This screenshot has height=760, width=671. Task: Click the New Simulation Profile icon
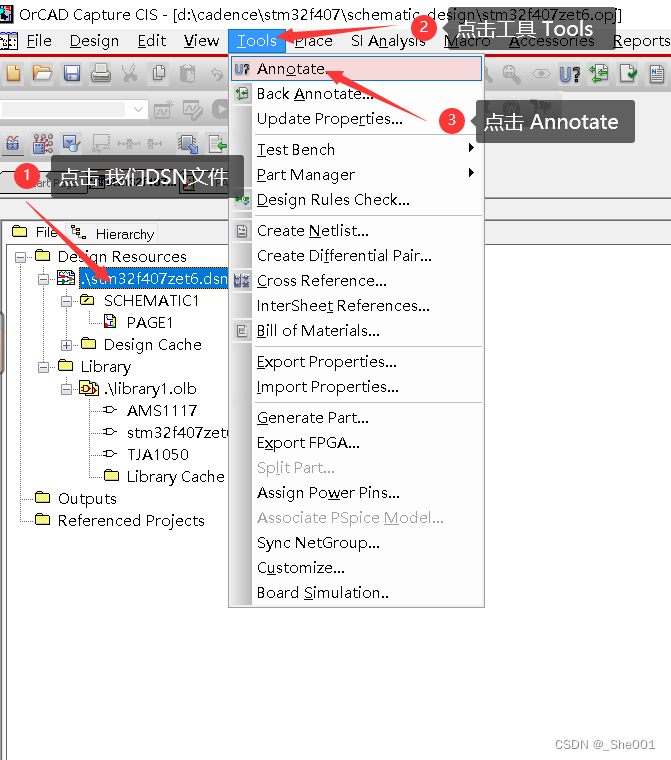[163, 110]
